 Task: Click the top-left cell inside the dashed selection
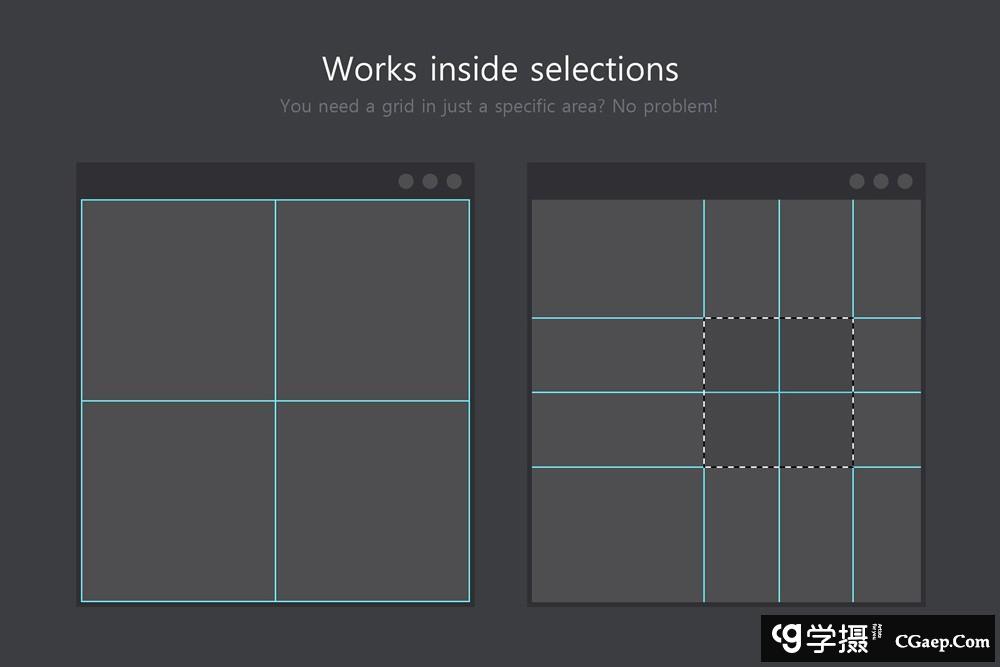click(741, 355)
